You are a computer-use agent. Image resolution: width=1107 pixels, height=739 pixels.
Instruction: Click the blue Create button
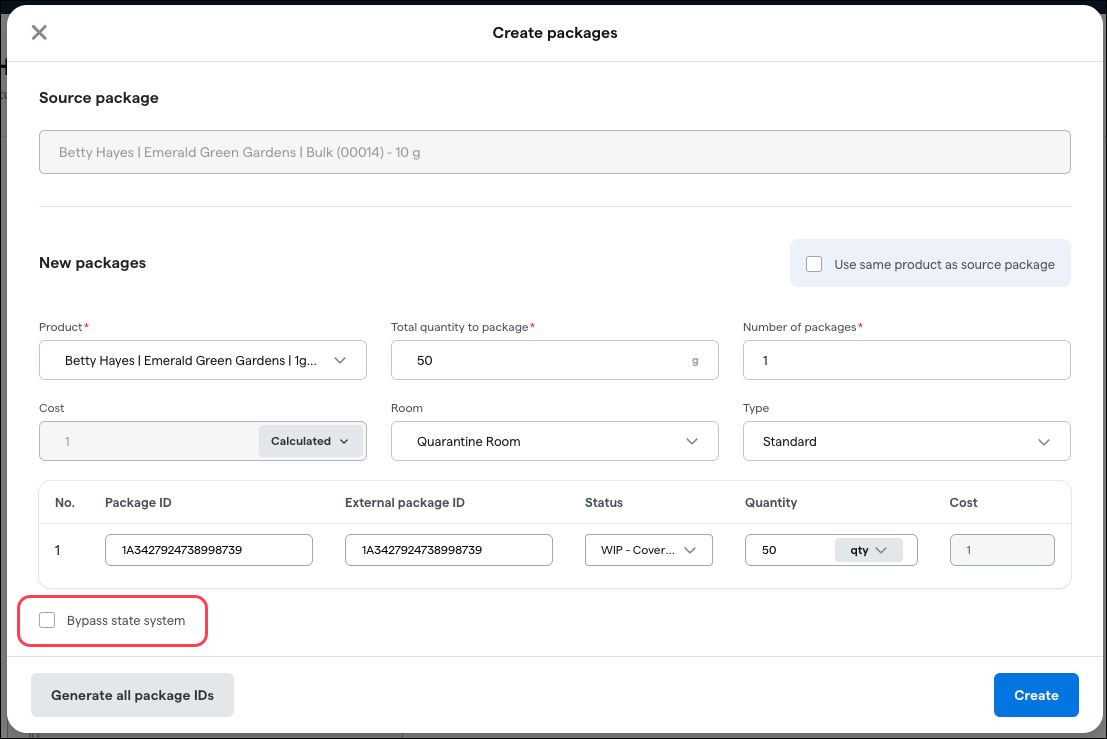click(1036, 695)
